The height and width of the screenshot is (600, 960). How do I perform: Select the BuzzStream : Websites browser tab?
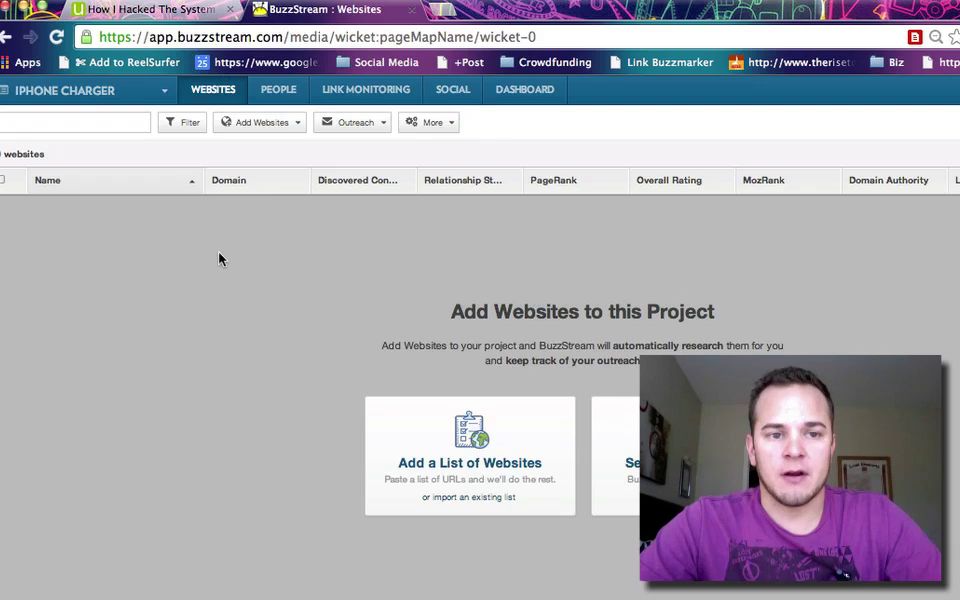[x=324, y=9]
